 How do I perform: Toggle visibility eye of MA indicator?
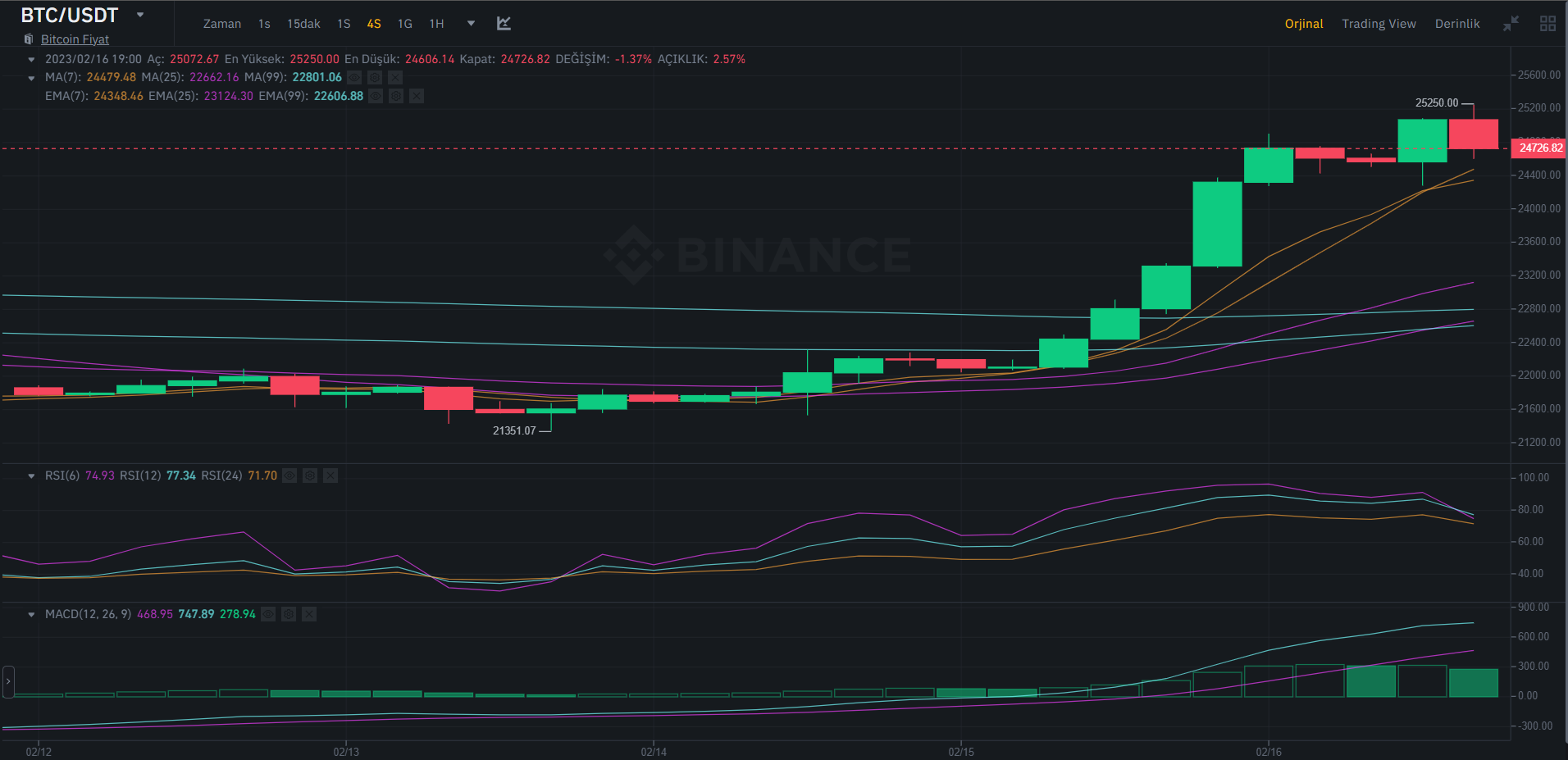[x=354, y=77]
